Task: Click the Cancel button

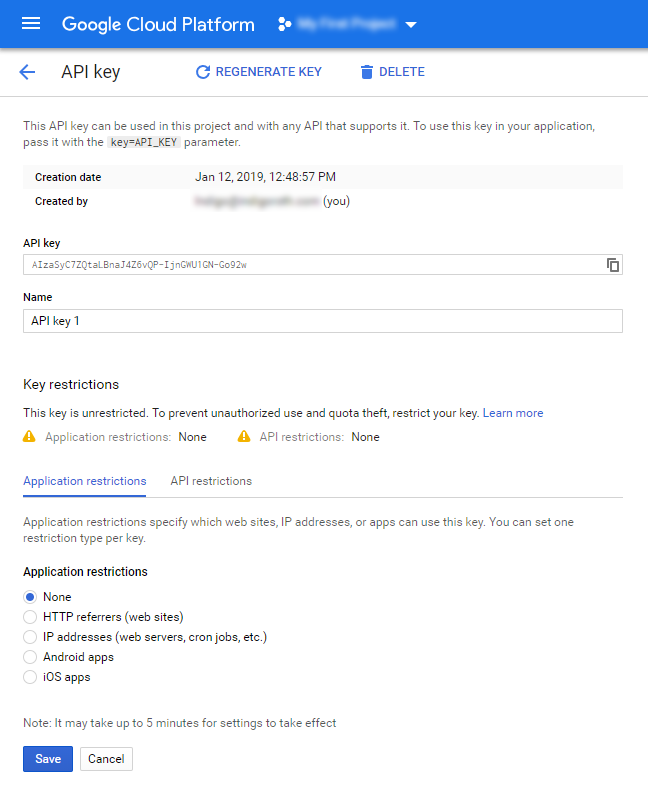Action: click(x=106, y=759)
